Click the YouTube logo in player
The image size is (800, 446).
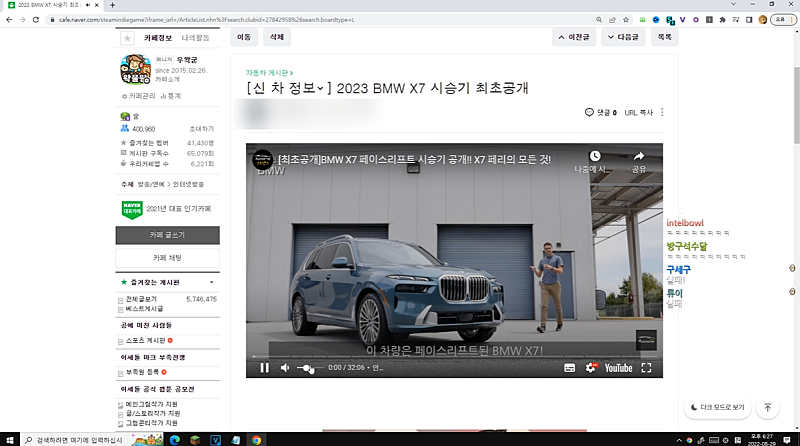[618, 368]
